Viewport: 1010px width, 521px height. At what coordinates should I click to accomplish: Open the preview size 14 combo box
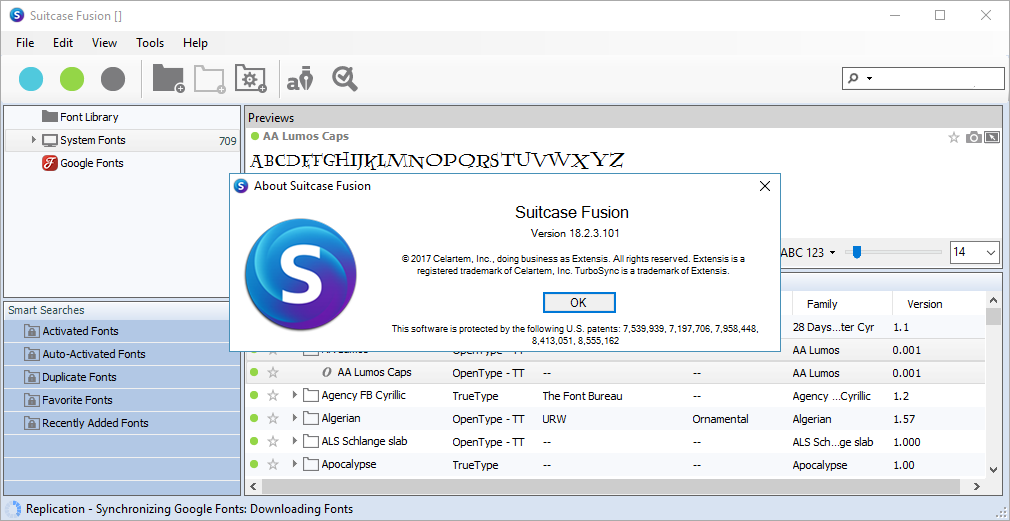pyautogui.click(x=975, y=252)
